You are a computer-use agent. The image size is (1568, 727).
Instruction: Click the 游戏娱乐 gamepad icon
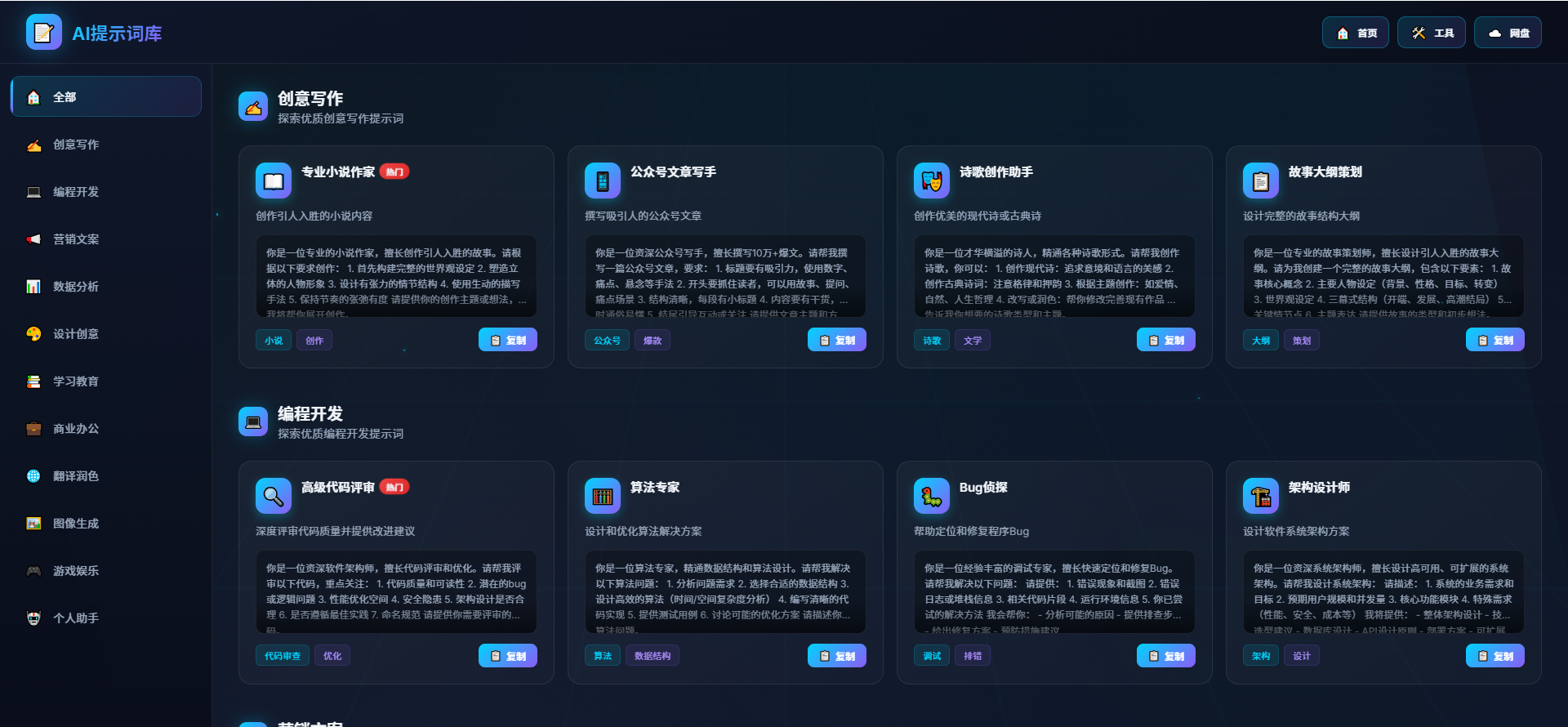pyautogui.click(x=33, y=571)
